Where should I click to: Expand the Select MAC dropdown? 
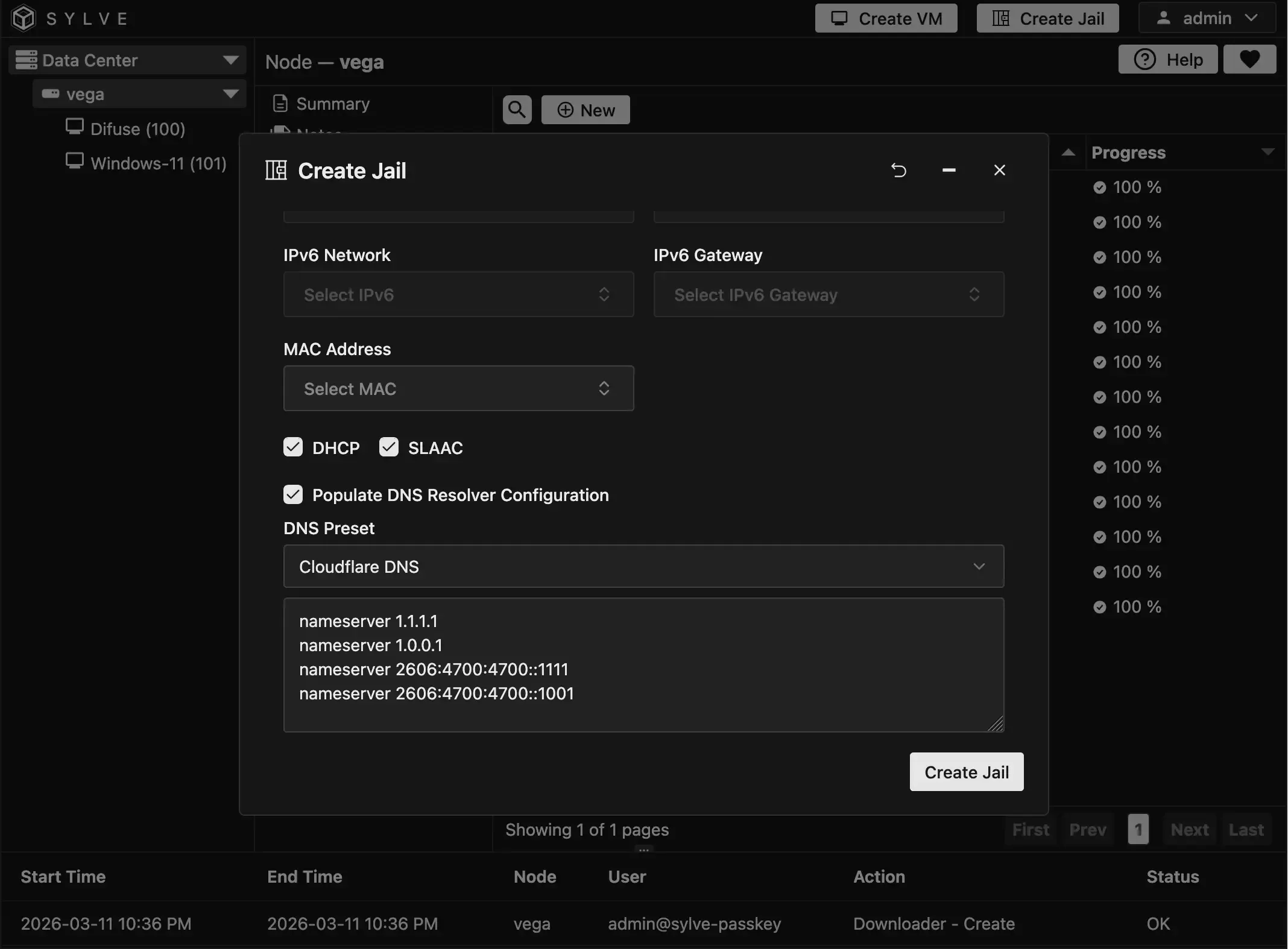(x=458, y=388)
